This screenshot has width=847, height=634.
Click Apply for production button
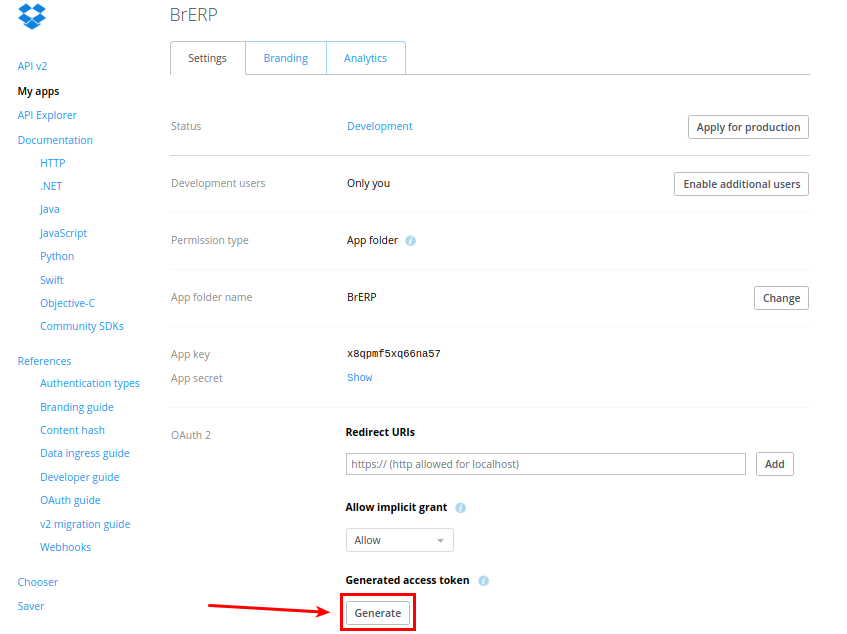click(748, 127)
